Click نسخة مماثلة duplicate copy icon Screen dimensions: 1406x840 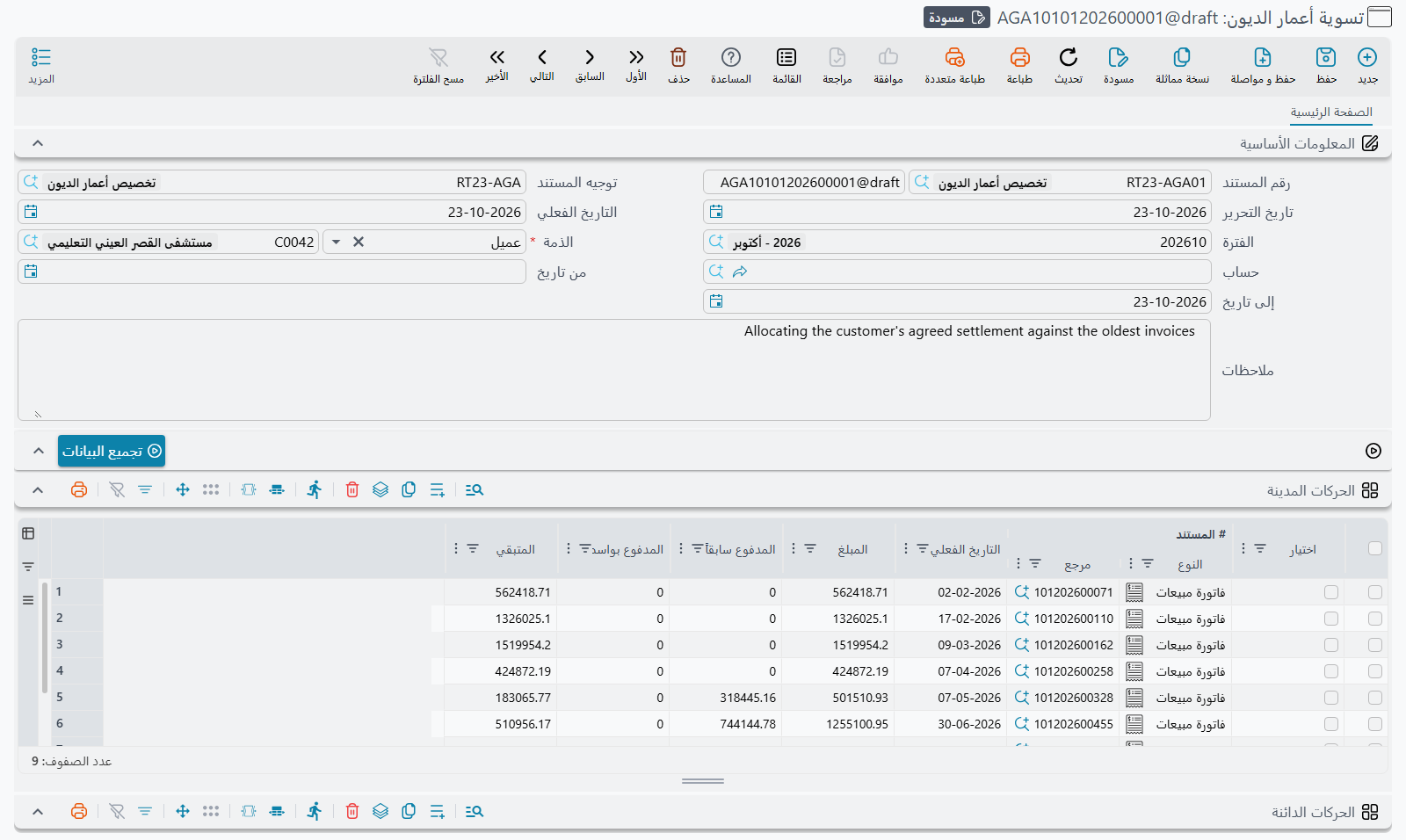click(x=1182, y=57)
